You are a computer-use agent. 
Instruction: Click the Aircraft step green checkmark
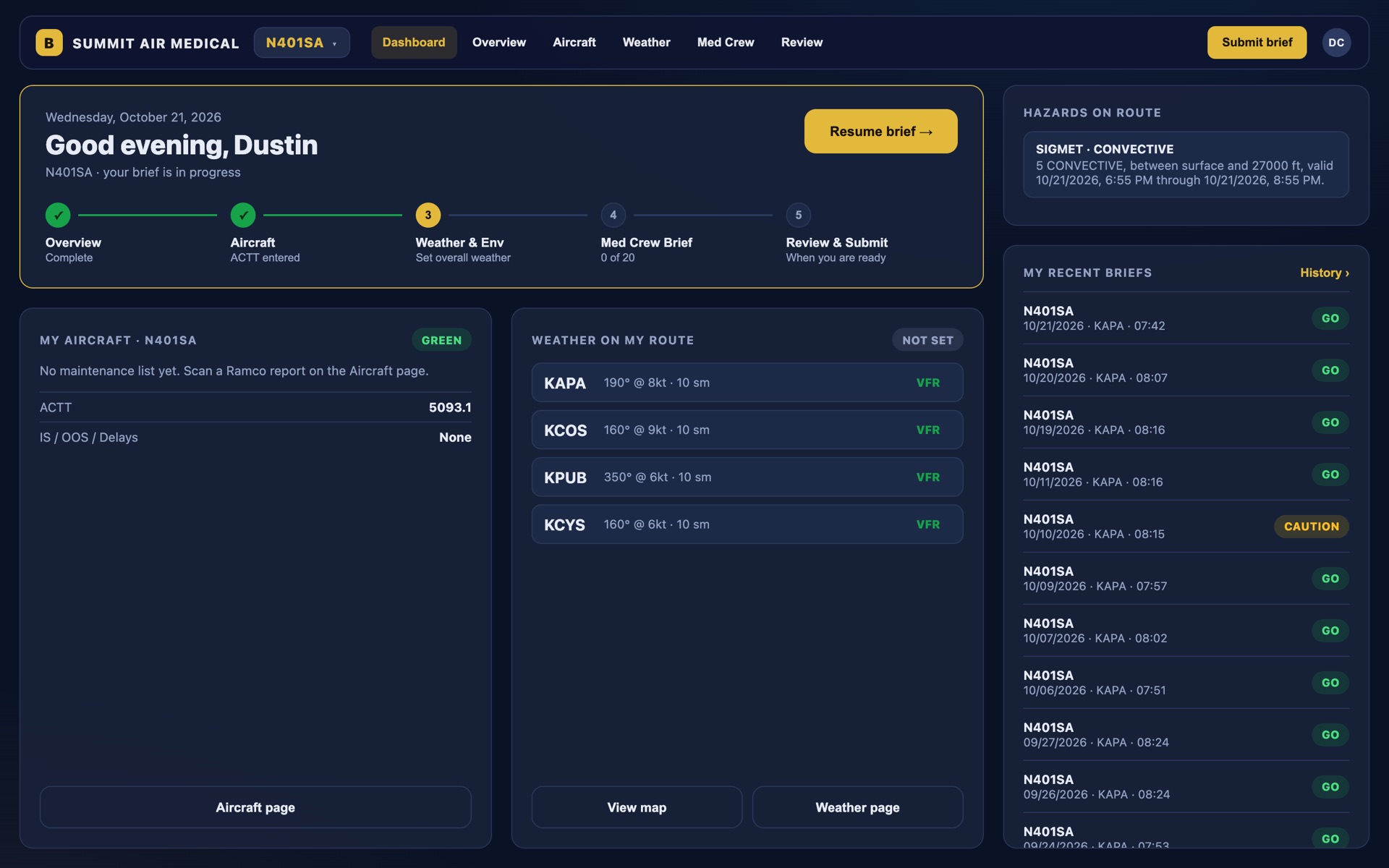(x=243, y=215)
